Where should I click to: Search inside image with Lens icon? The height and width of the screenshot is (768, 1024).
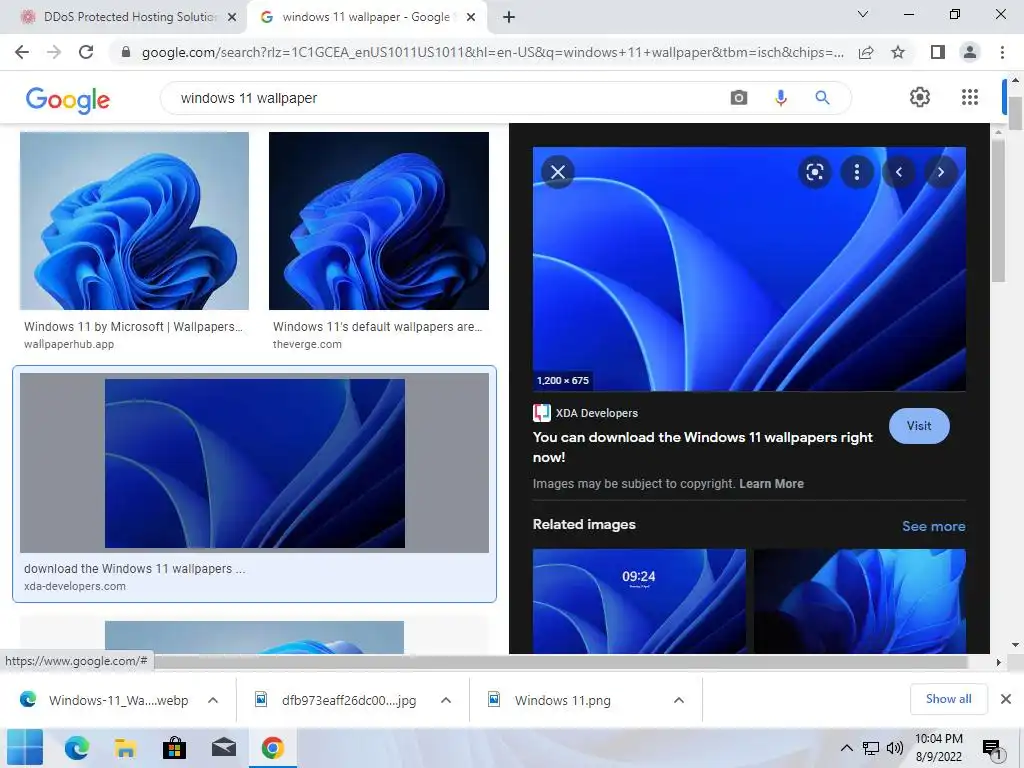[x=814, y=172]
